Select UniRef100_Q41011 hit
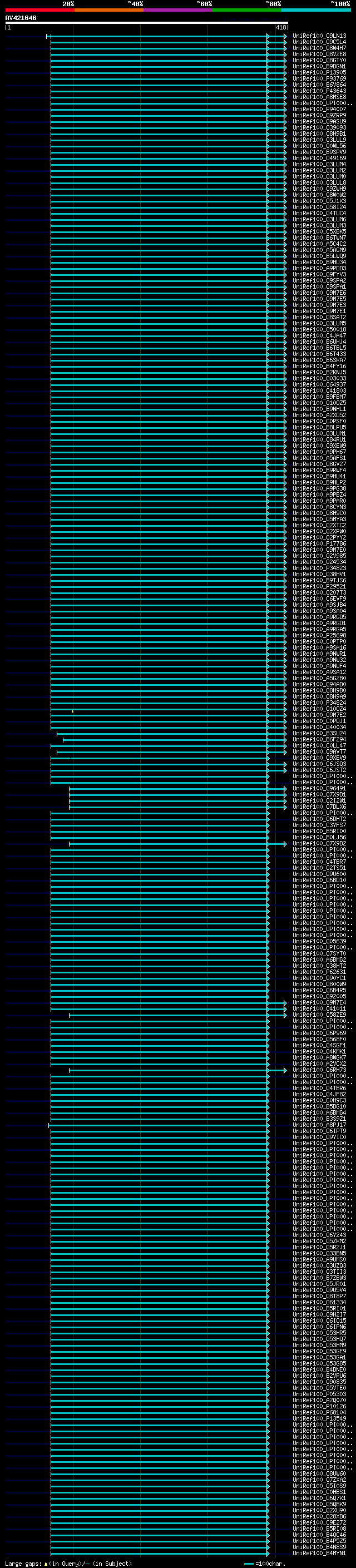The image size is (356, 1568). click(319, 1008)
